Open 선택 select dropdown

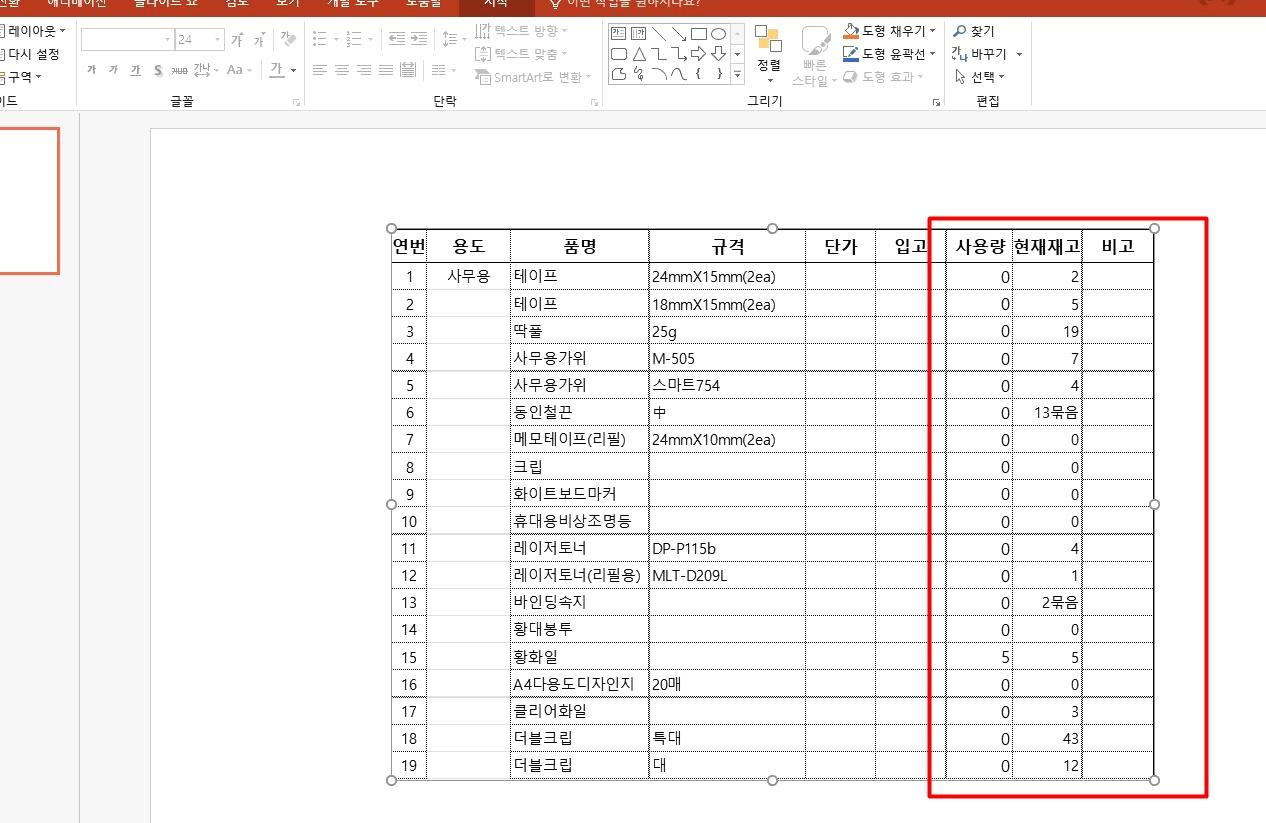tap(980, 77)
